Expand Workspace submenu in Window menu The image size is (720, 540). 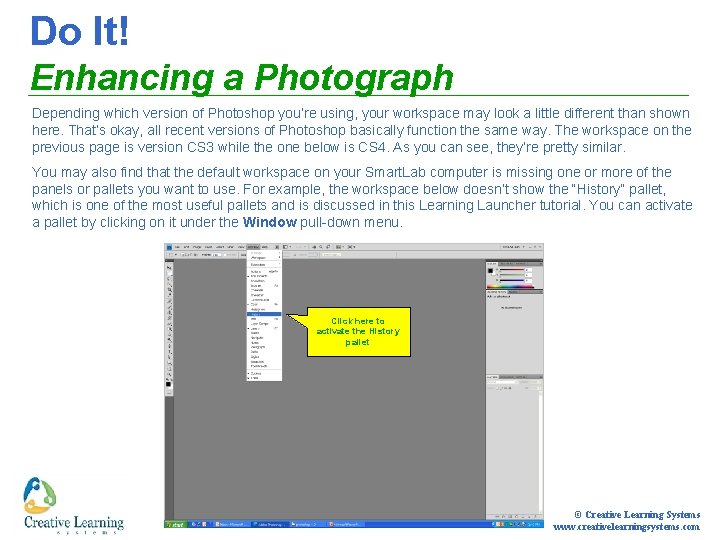264,258
